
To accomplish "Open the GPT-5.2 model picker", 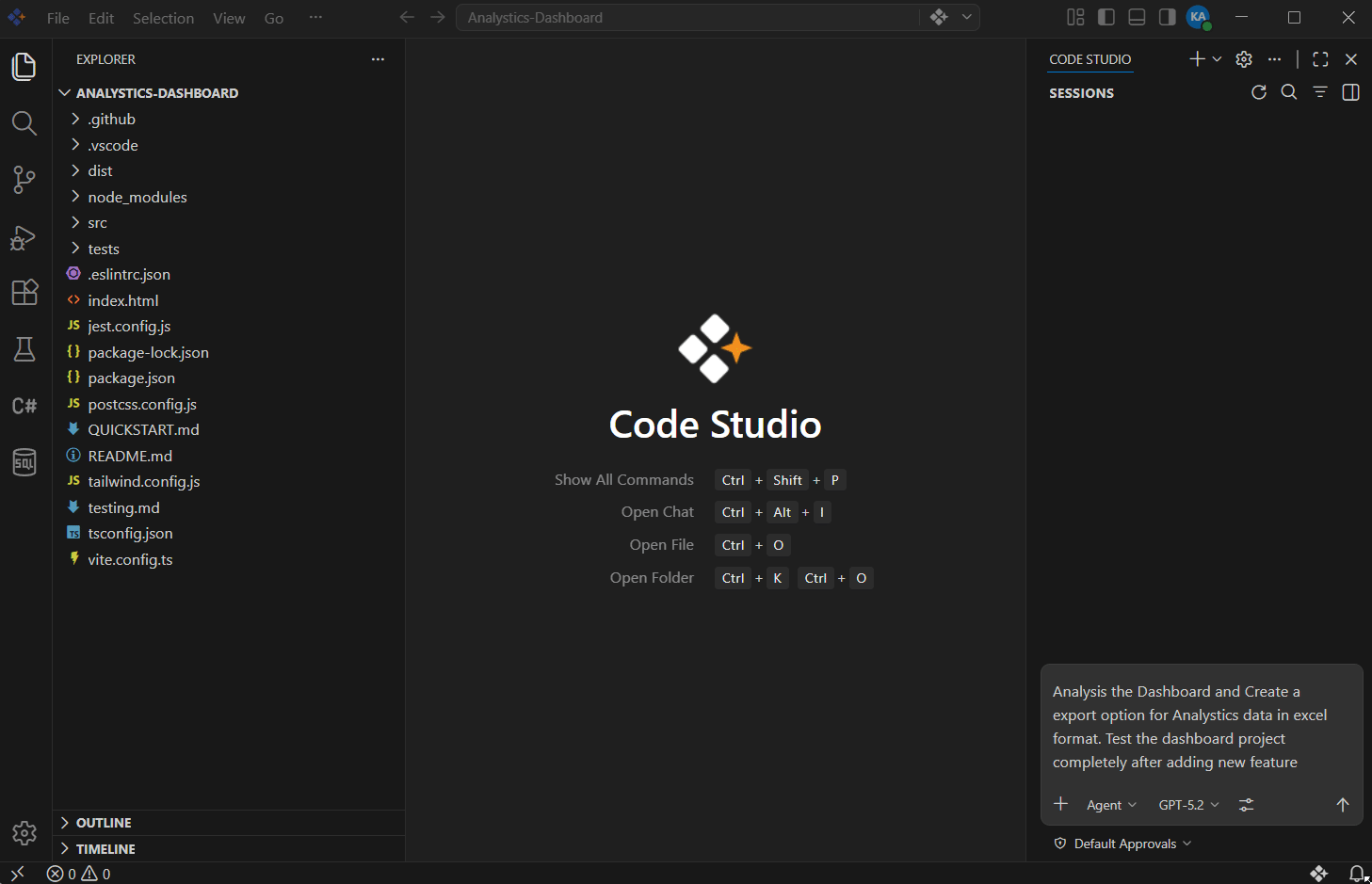I will point(1188,805).
